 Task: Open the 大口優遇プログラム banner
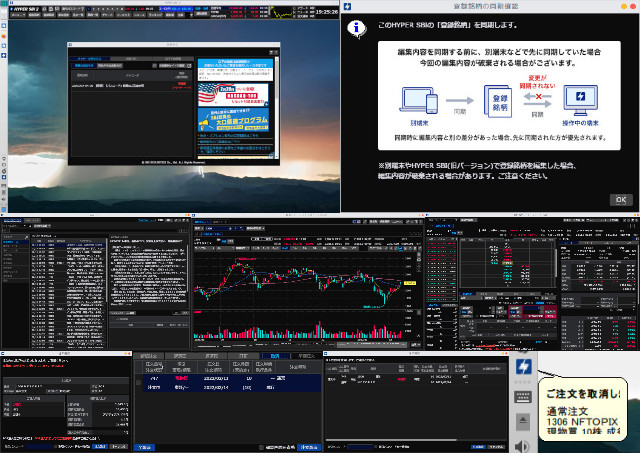click(233, 120)
